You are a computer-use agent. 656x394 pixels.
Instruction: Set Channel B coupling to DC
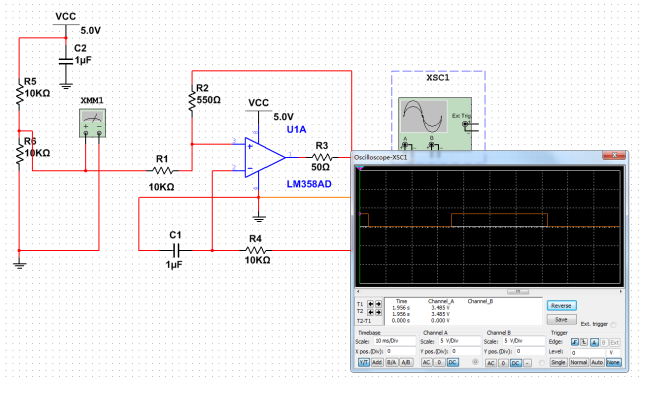[516, 363]
